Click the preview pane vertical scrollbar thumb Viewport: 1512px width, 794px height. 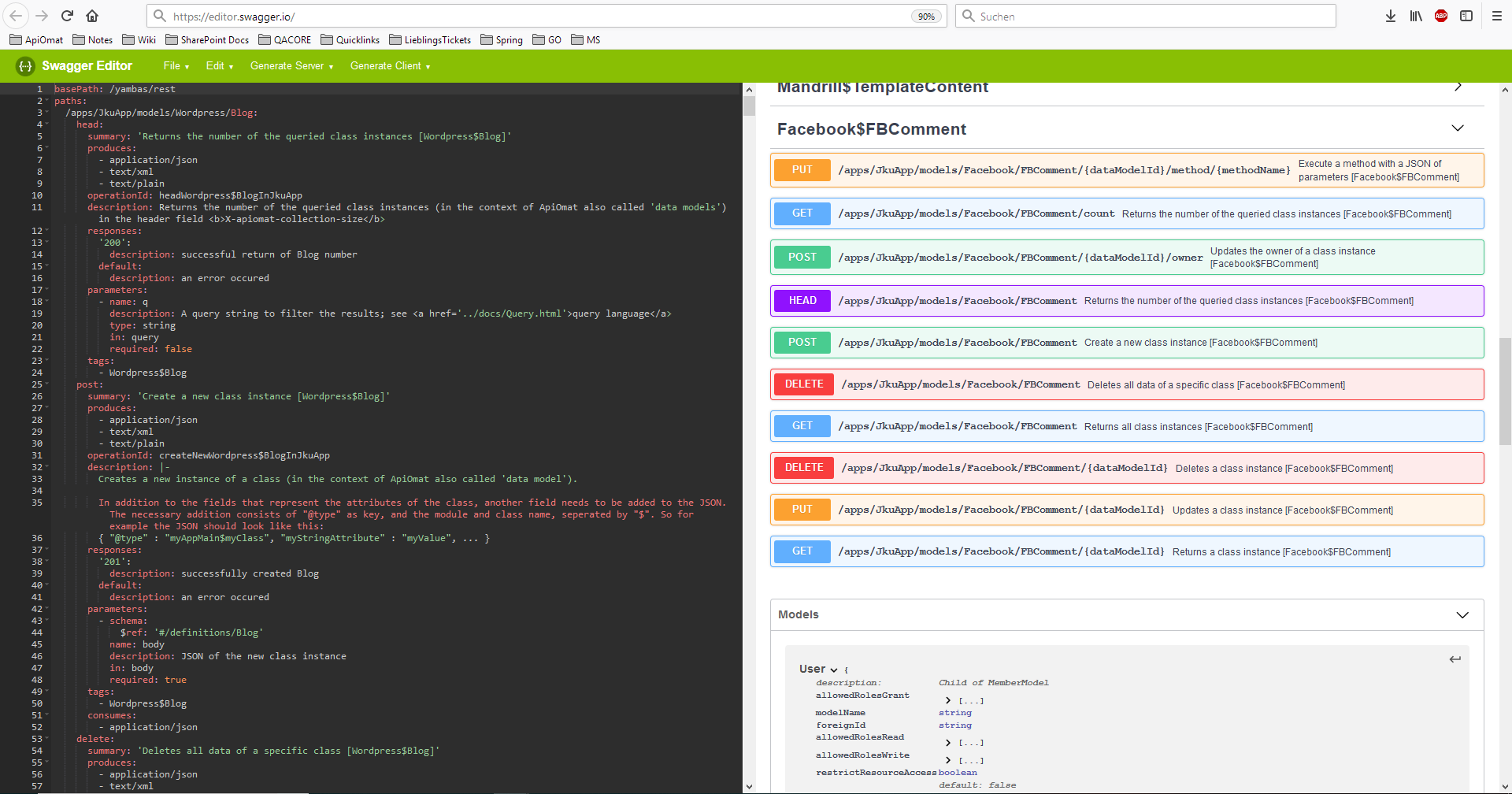[x=1505, y=391]
